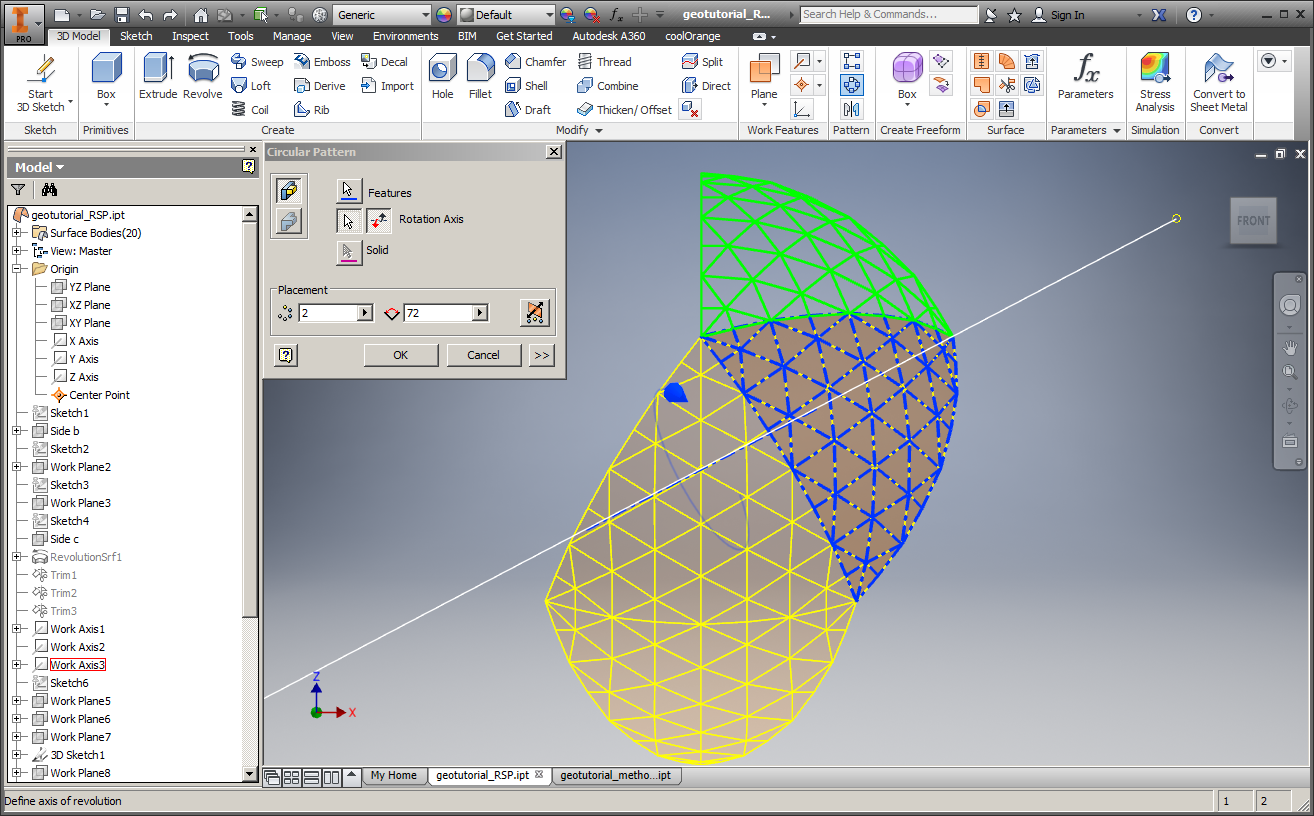Open the Inspect ribbon tab

[190, 36]
